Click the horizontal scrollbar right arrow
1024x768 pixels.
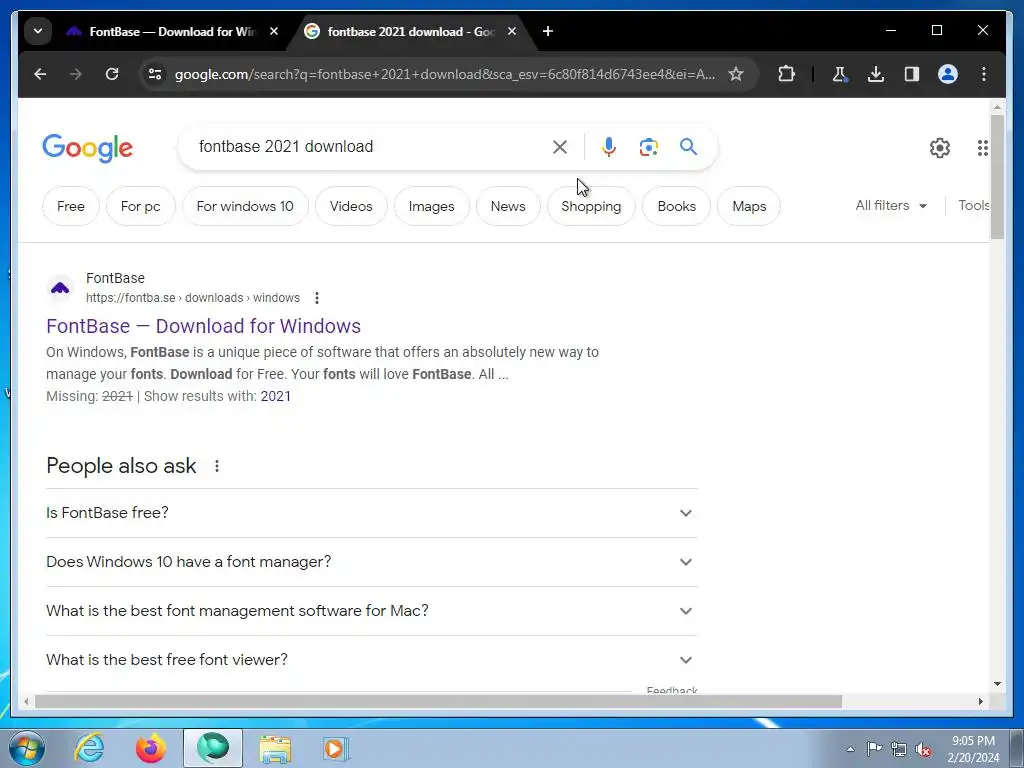coord(980,701)
